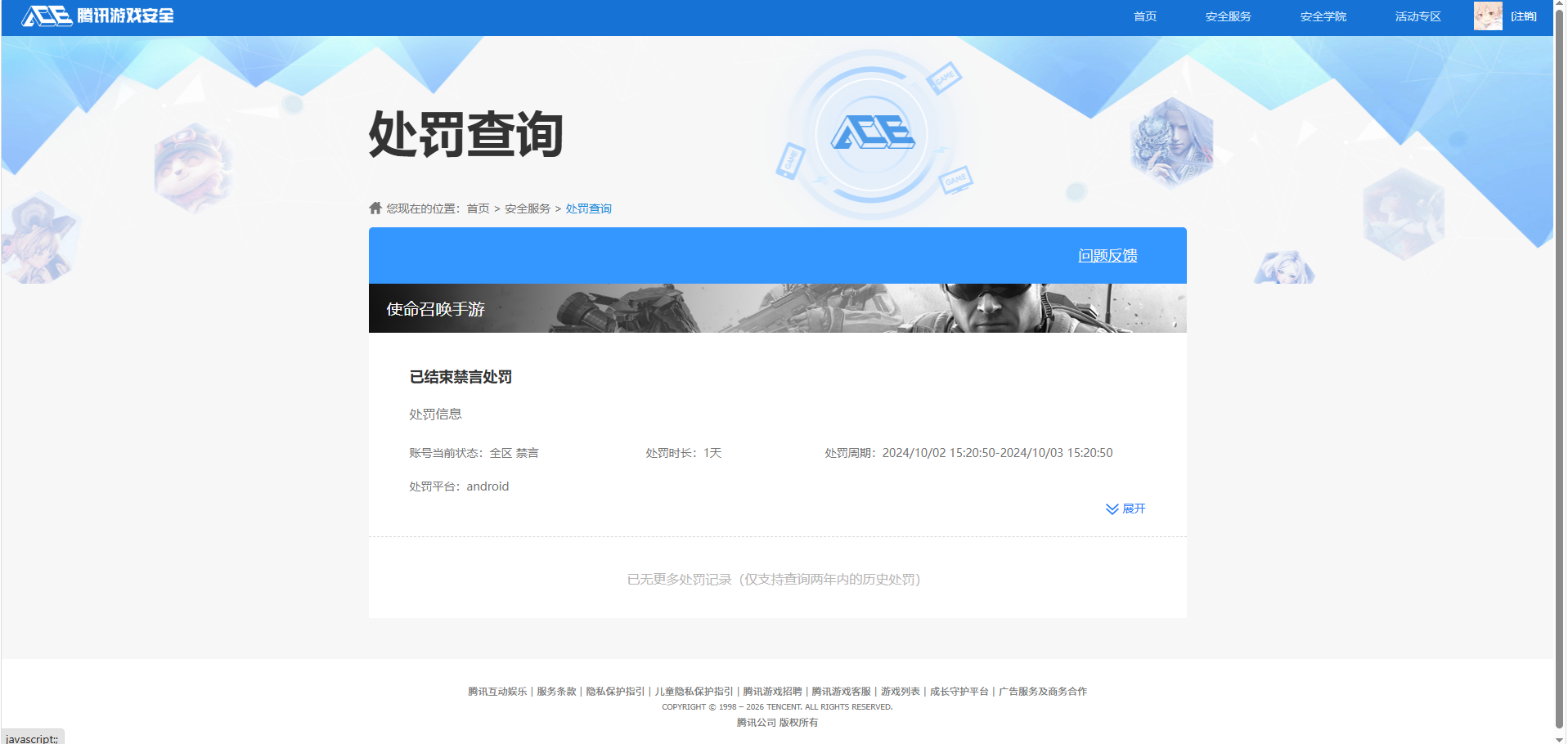
Task: Open 腾讯游戏招聘 footer link
Action: tap(772, 692)
